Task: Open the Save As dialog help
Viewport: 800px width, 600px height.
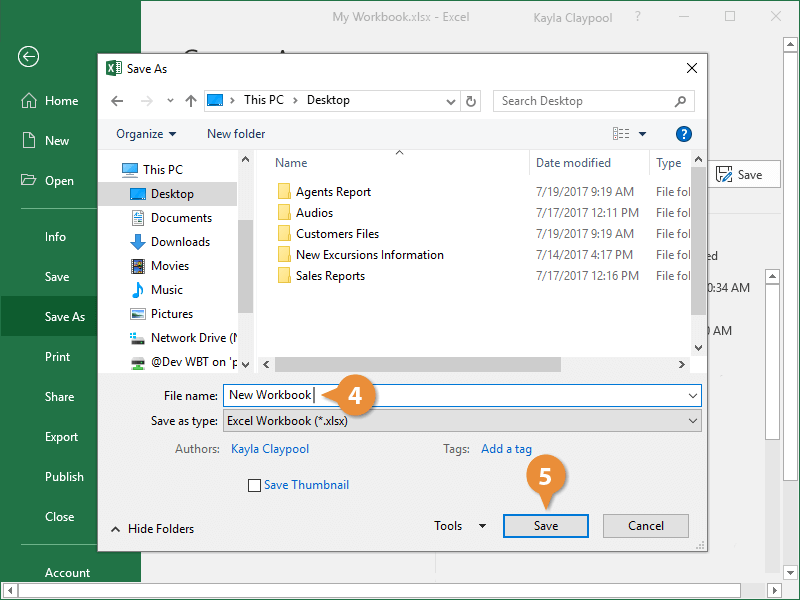Action: (x=683, y=133)
